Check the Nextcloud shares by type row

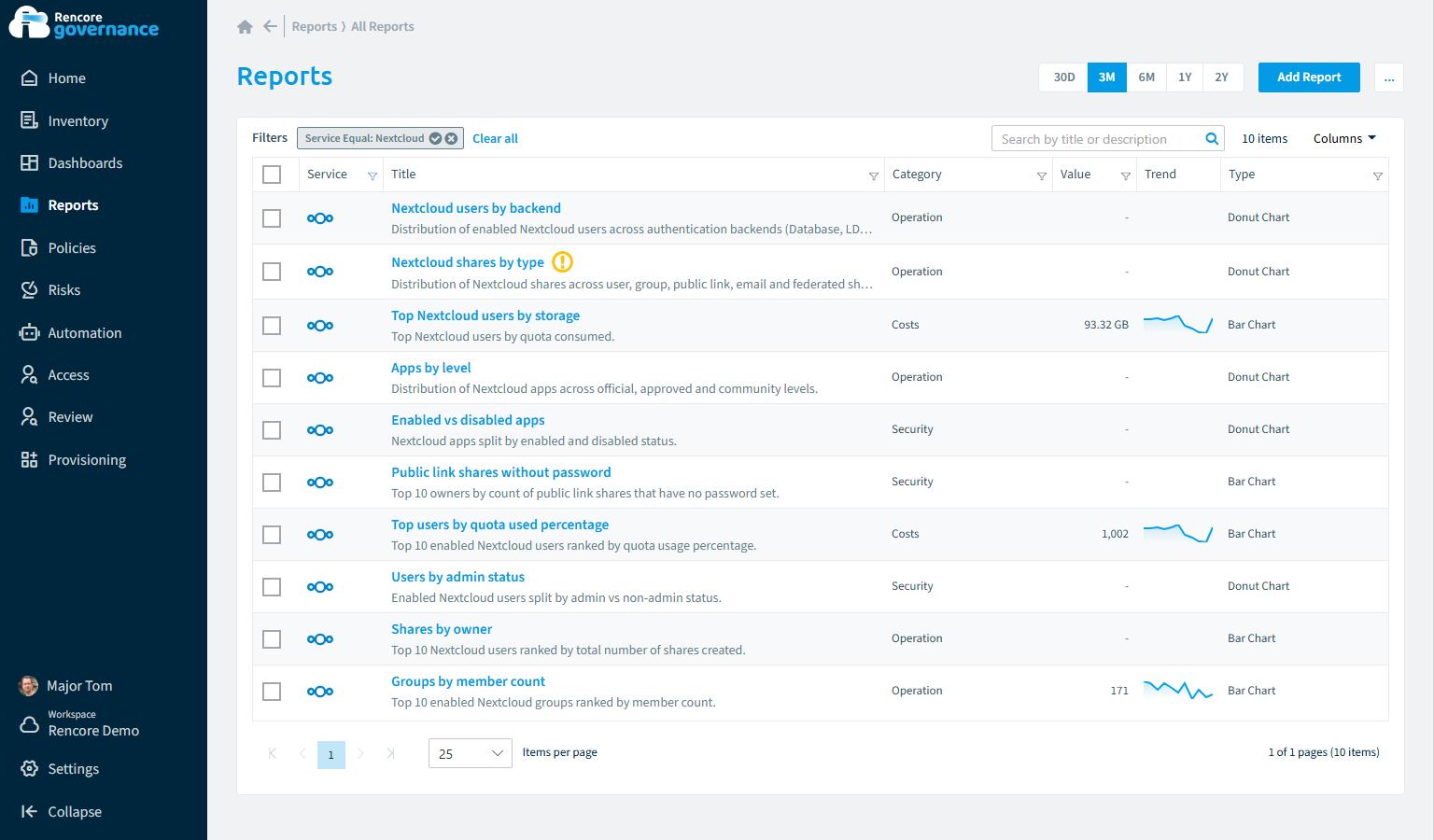272,272
